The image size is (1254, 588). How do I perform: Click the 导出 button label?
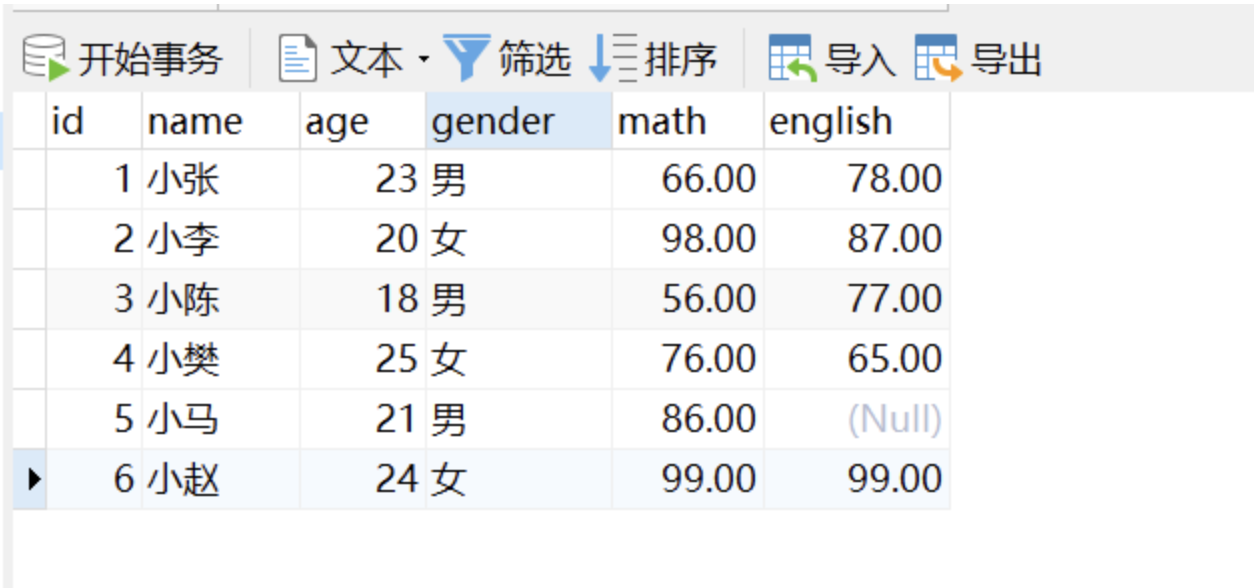click(x=1006, y=60)
